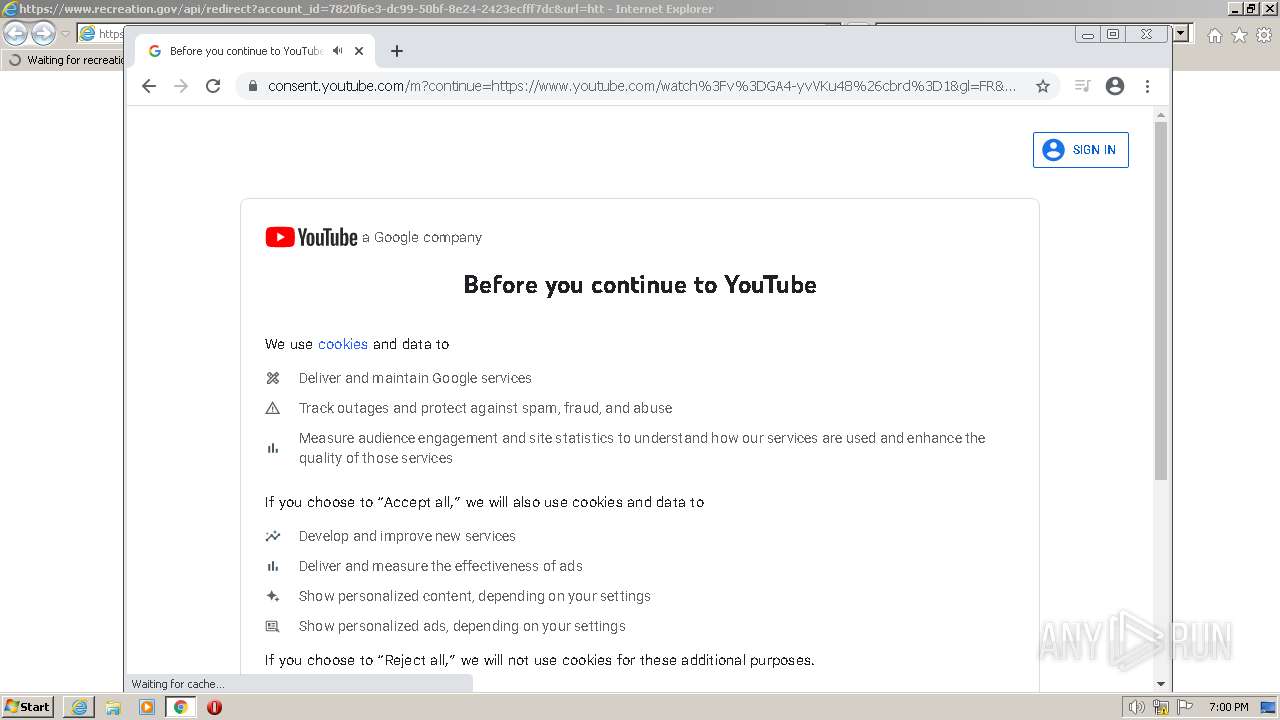1280x720 pixels.
Task: Click Chrome's back arrow button
Action: 149,86
